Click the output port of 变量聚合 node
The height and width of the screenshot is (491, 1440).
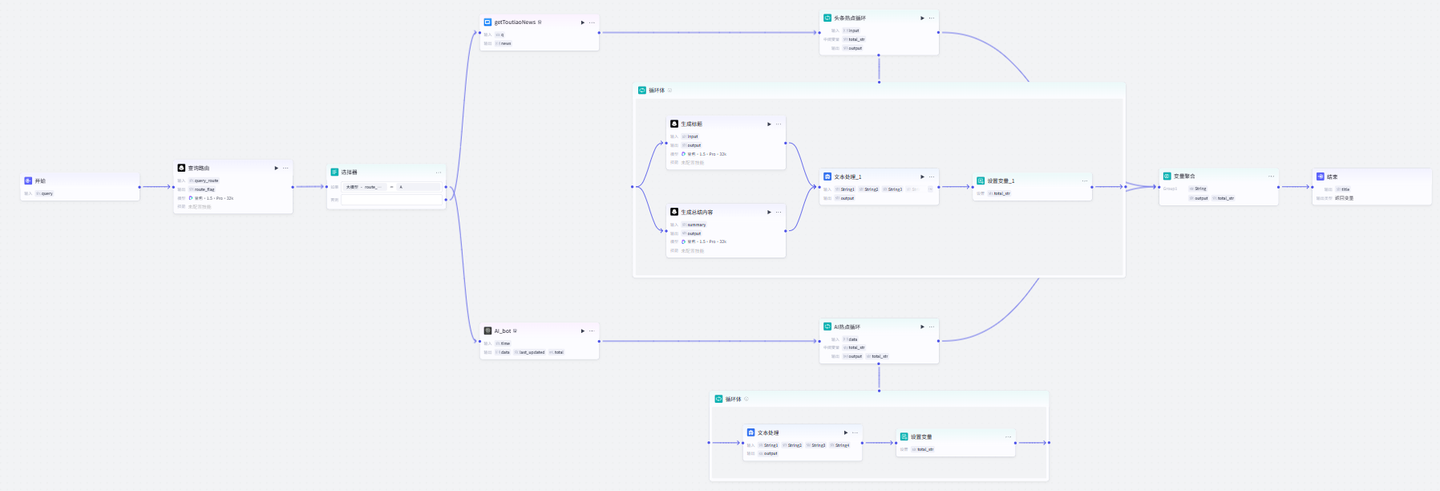coord(1279,187)
